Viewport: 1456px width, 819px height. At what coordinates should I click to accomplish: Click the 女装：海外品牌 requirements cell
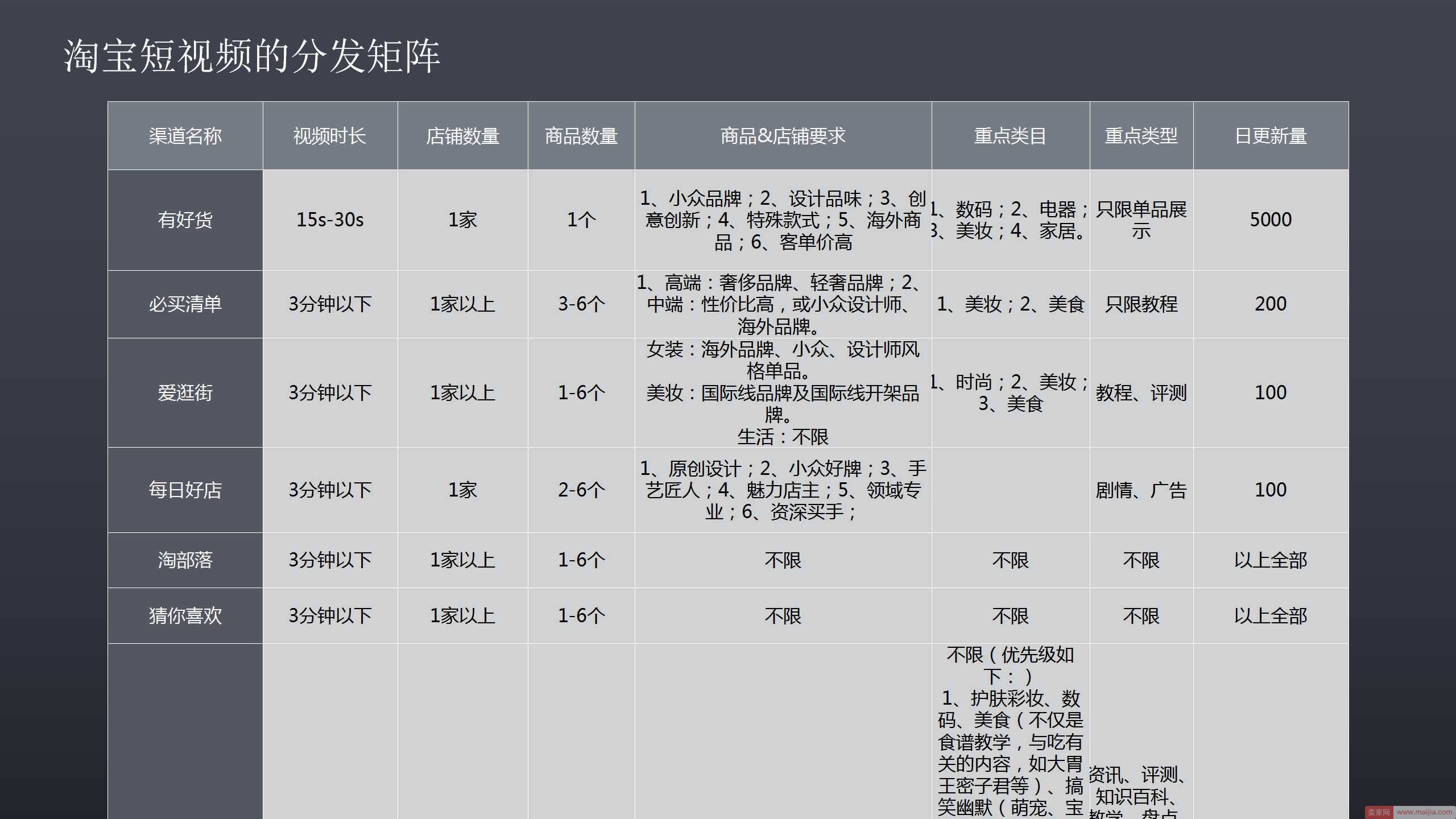coord(783,392)
